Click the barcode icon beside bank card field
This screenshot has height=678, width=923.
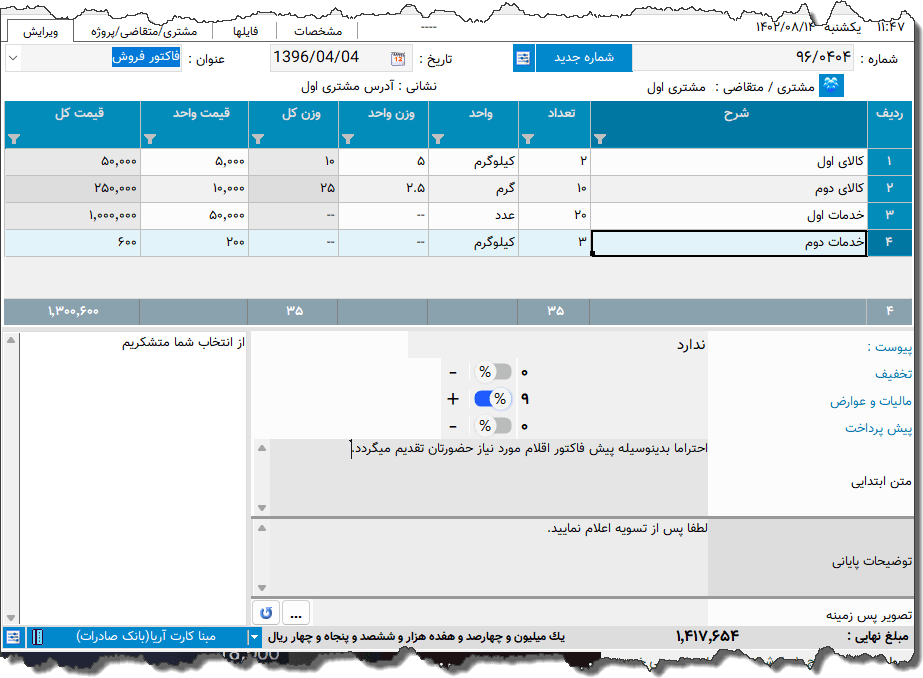pos(36,637)
